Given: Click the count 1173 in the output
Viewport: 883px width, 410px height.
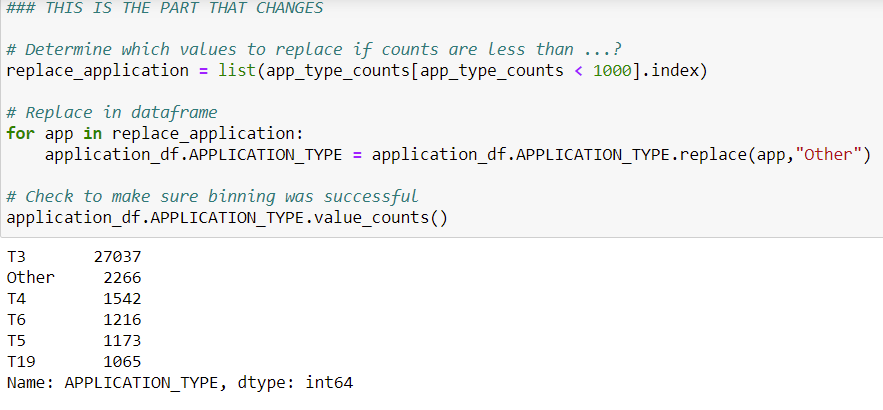Looking at the screenshot, I should coord(122,341).
